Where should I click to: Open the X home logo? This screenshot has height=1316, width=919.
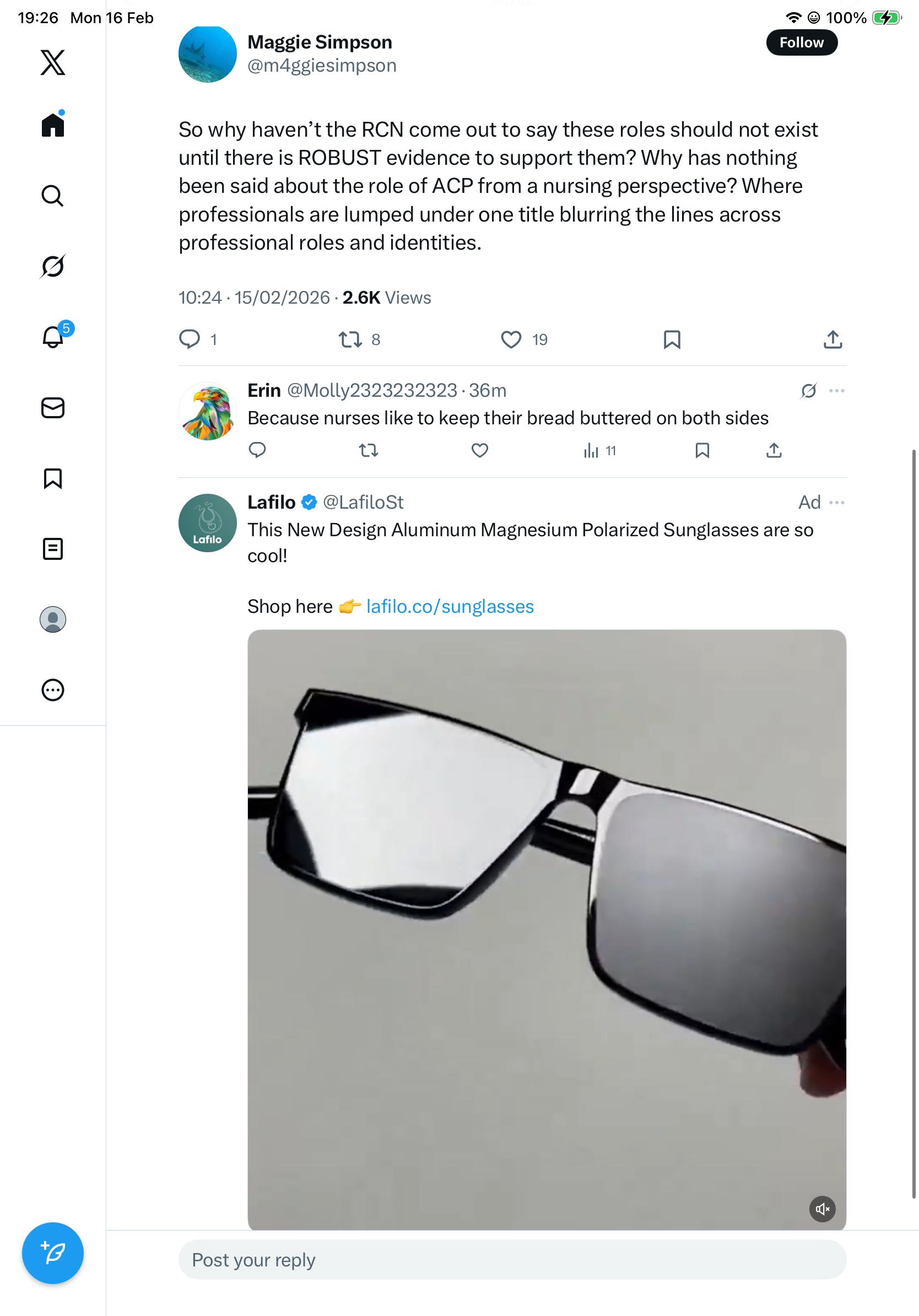point(53,62)
